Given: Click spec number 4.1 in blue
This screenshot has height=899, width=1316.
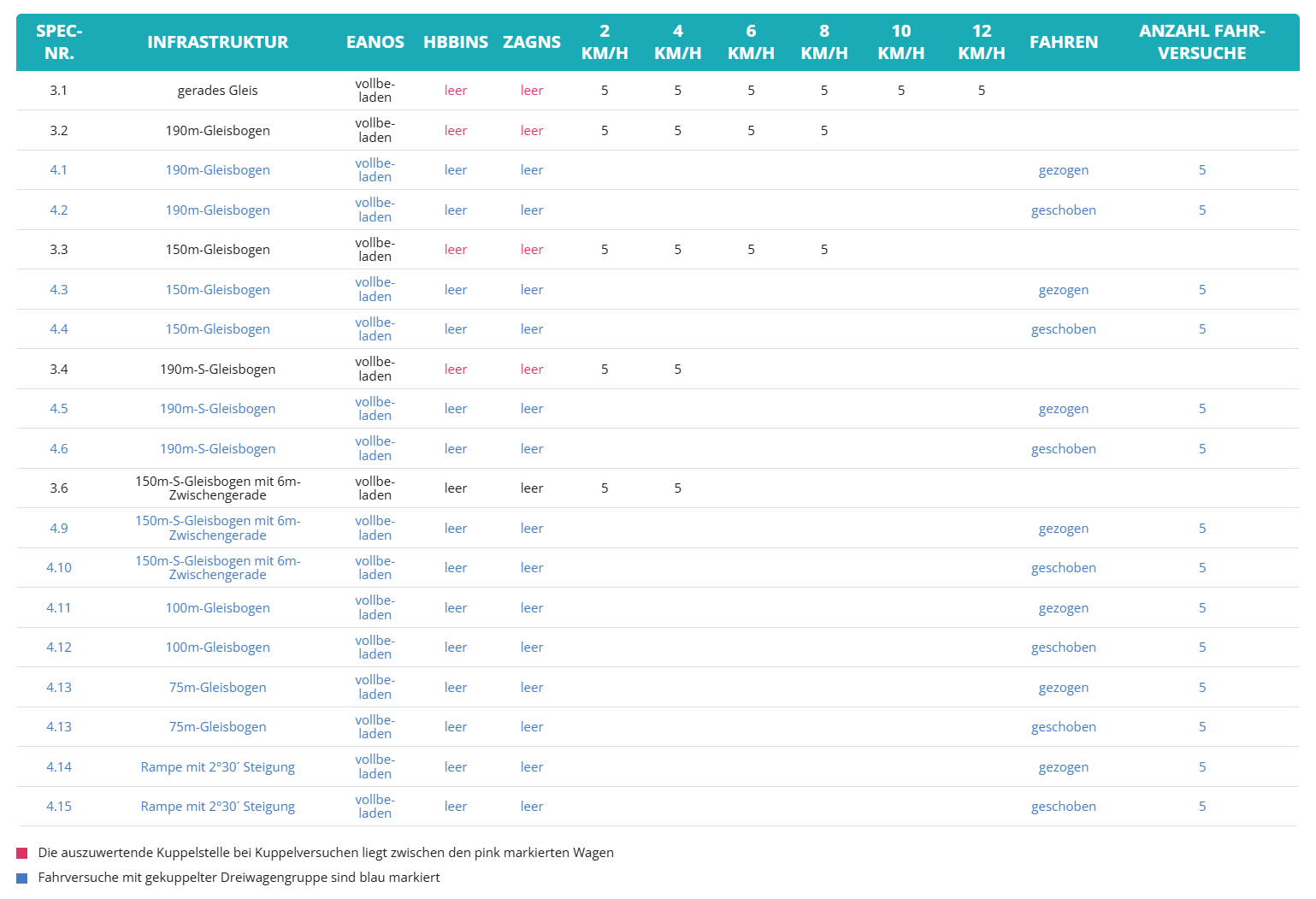Looking at the screenshot, I should tap(59, 170).
